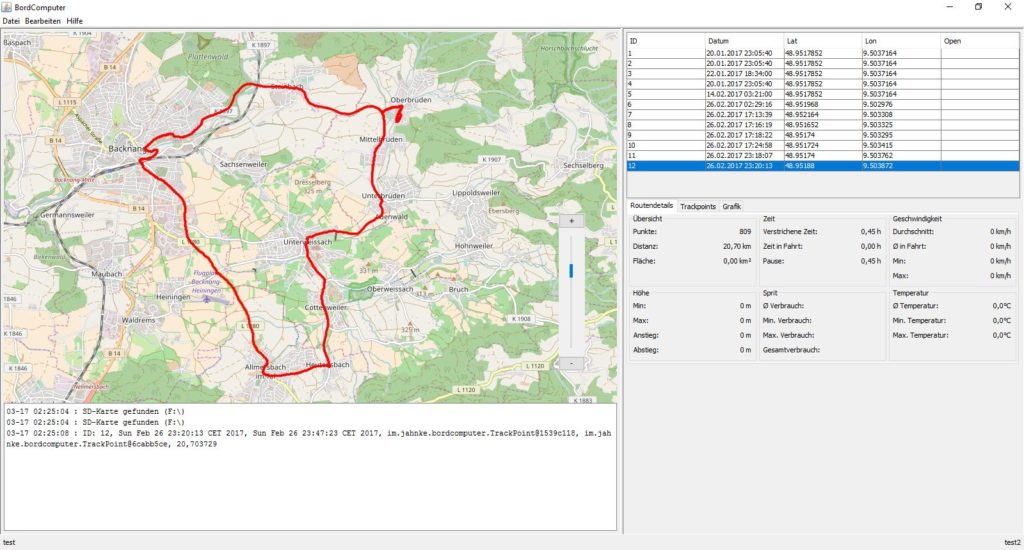Click the Waldrems label on the map

pyautogui.click(x=138, y=320)
